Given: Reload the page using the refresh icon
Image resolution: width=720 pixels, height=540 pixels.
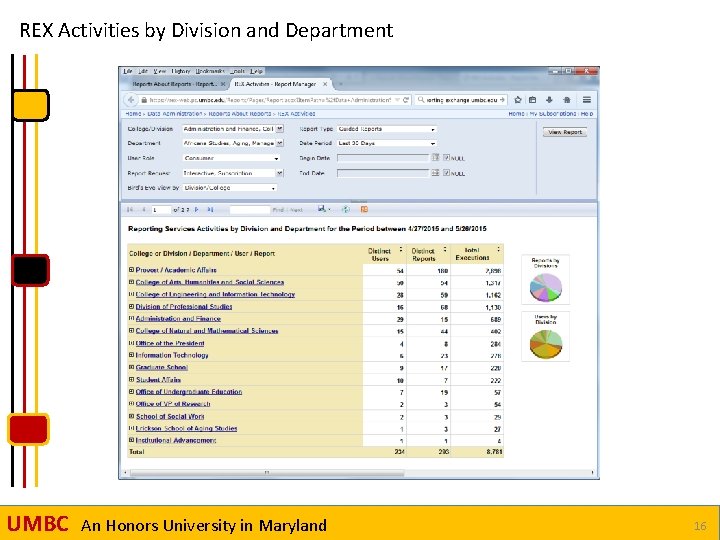Looking at the screenshot, I should (x=406, y=100).
